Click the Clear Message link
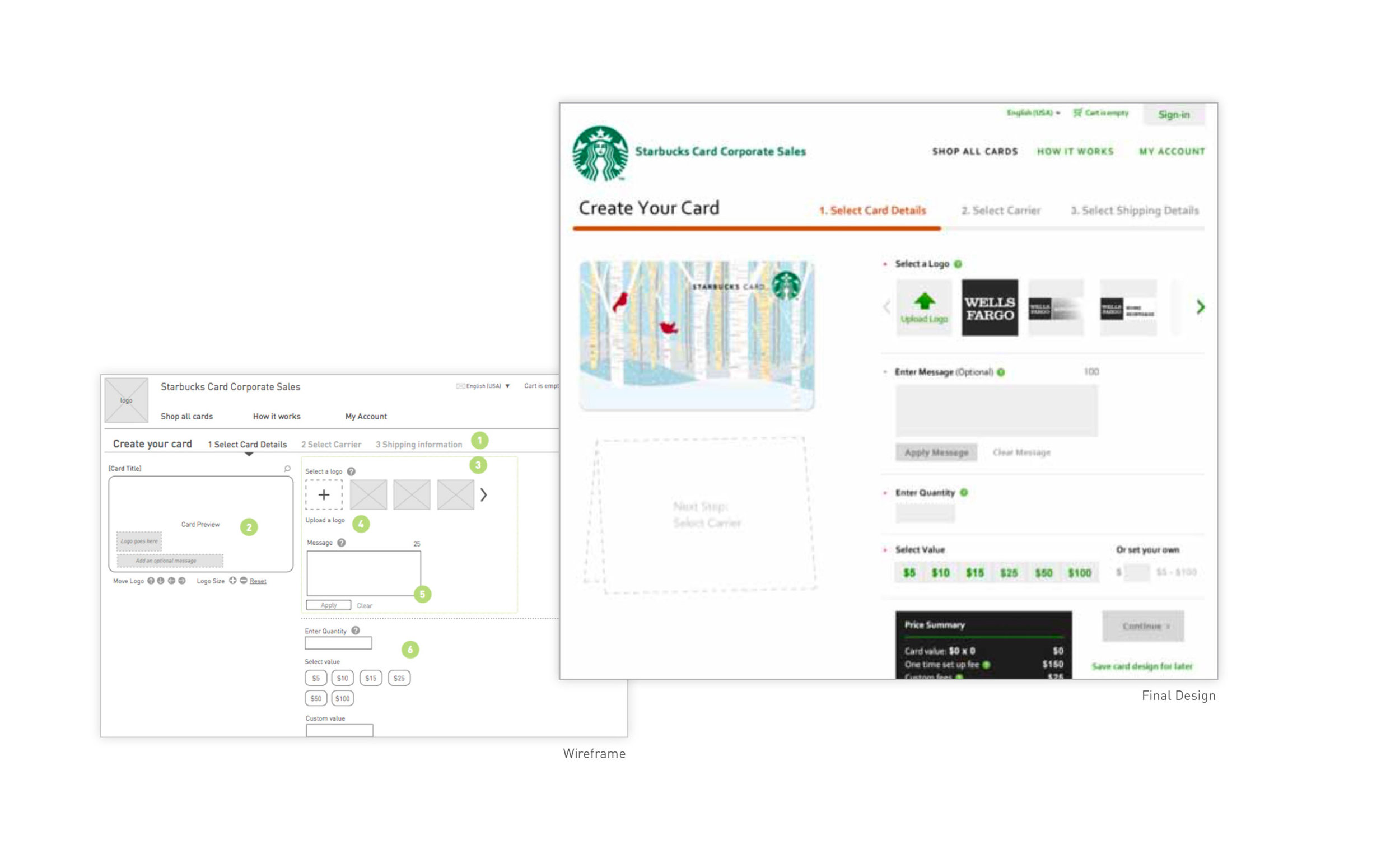Image resolution: width=1400 pixels, height=859 pixels. click(x=1021, y=453)
